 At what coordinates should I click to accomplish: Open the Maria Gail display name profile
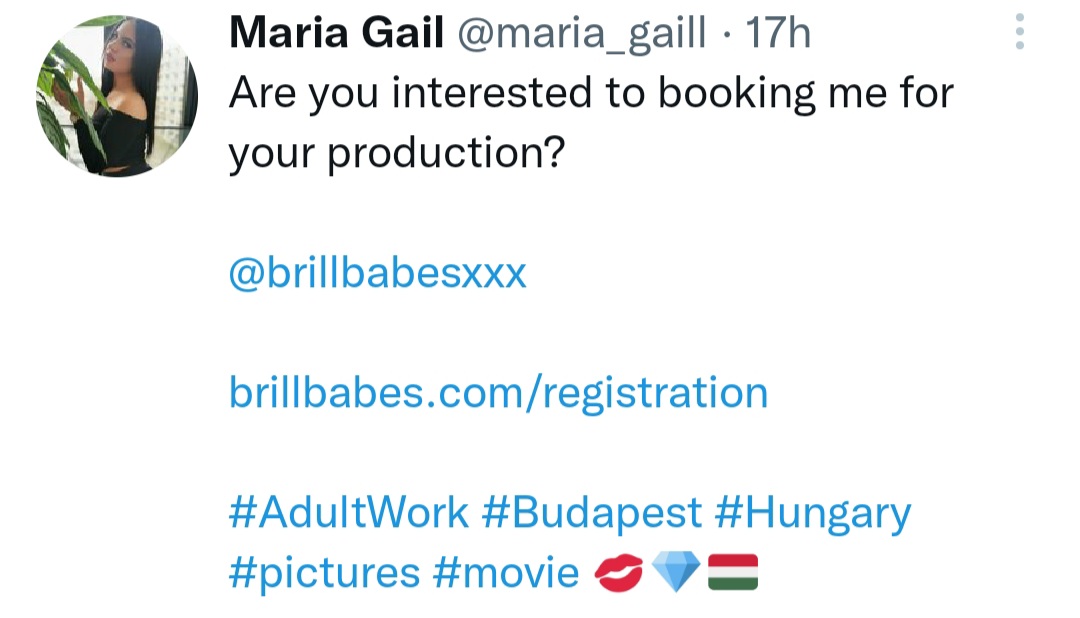pyautogui.click(x=335, y=34)
